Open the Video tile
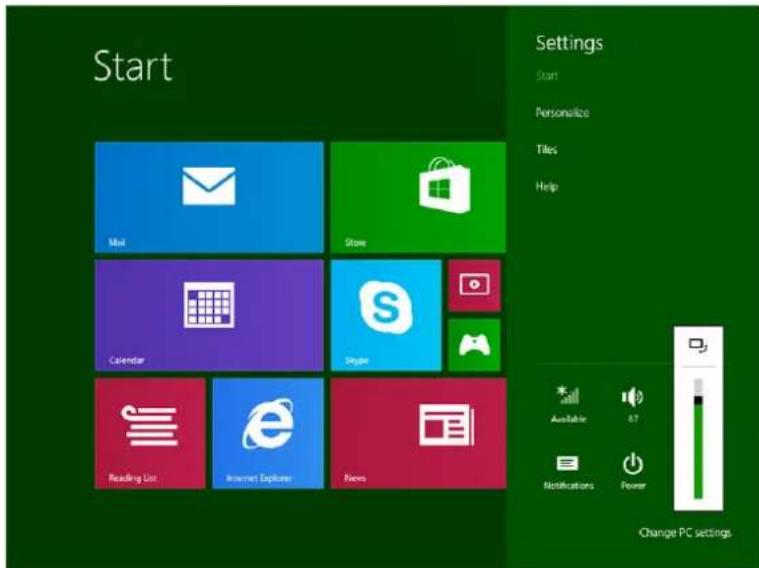Screen dimensions: 759x568 [474, 285]
